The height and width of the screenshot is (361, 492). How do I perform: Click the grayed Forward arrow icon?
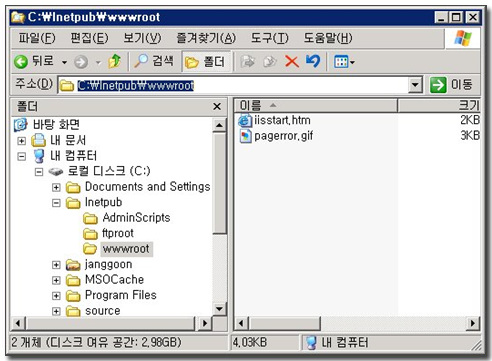[81, 62]
